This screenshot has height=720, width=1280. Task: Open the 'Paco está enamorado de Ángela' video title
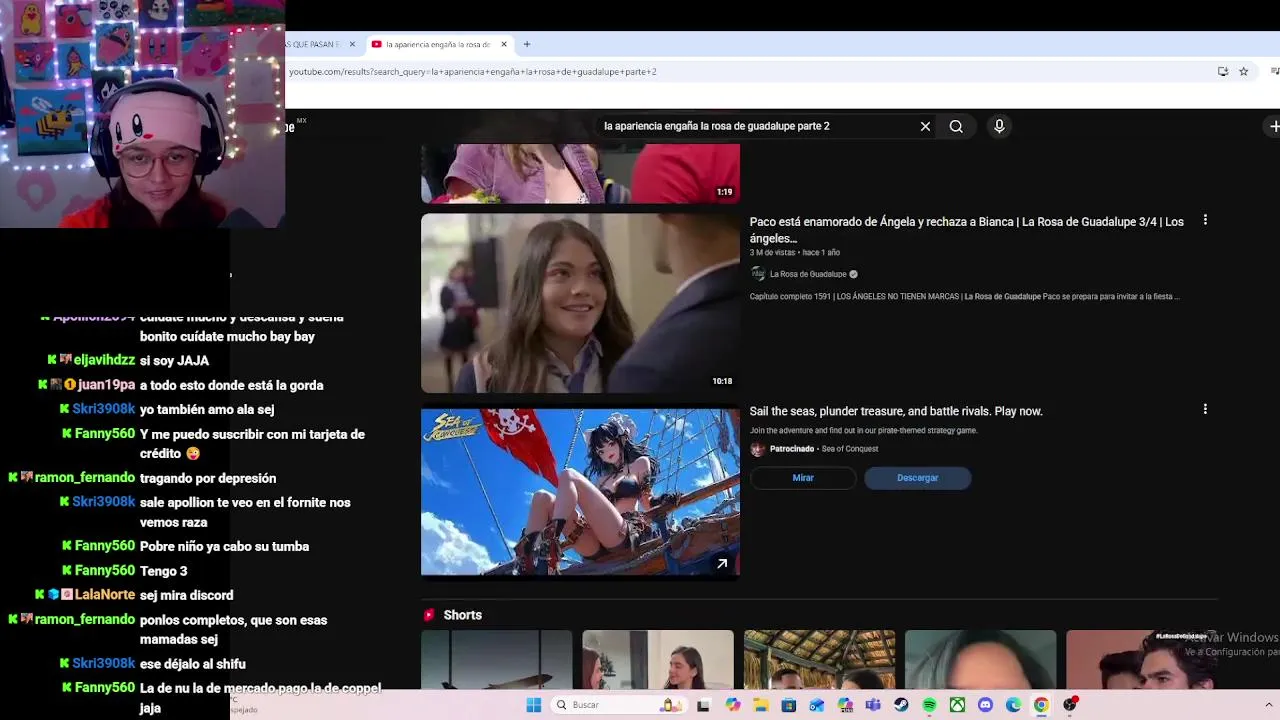click(x=967, y=230)
